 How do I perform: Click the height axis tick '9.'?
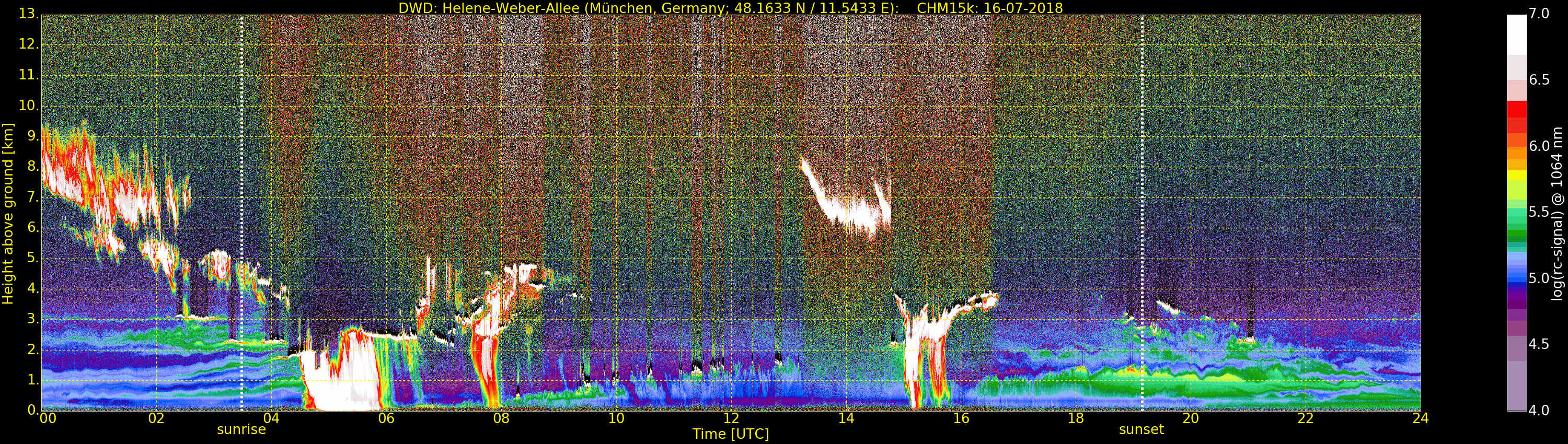[x=33, y=136]
